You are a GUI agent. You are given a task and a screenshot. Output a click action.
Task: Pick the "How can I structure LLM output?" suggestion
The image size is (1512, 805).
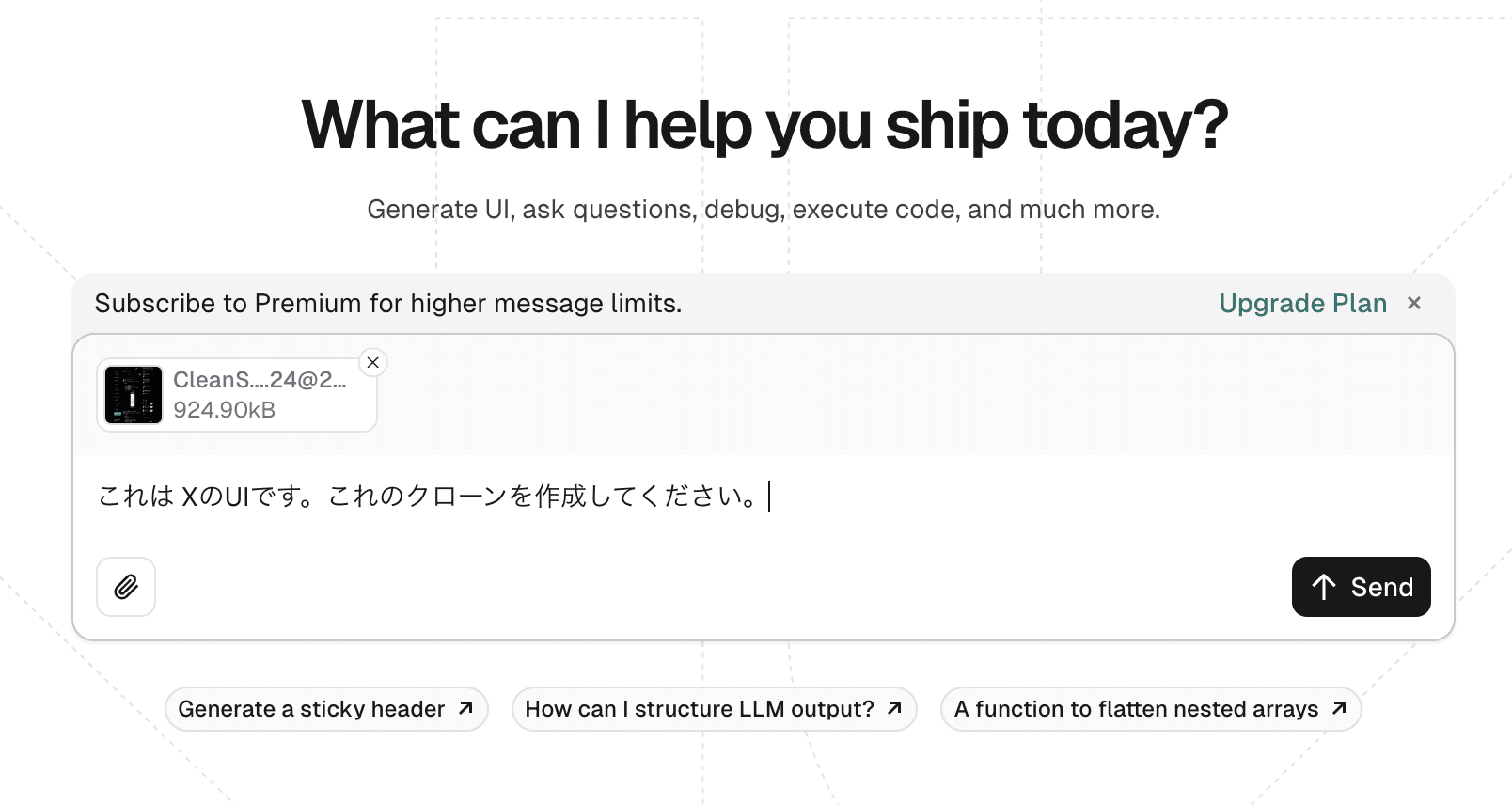coord(700,709)
